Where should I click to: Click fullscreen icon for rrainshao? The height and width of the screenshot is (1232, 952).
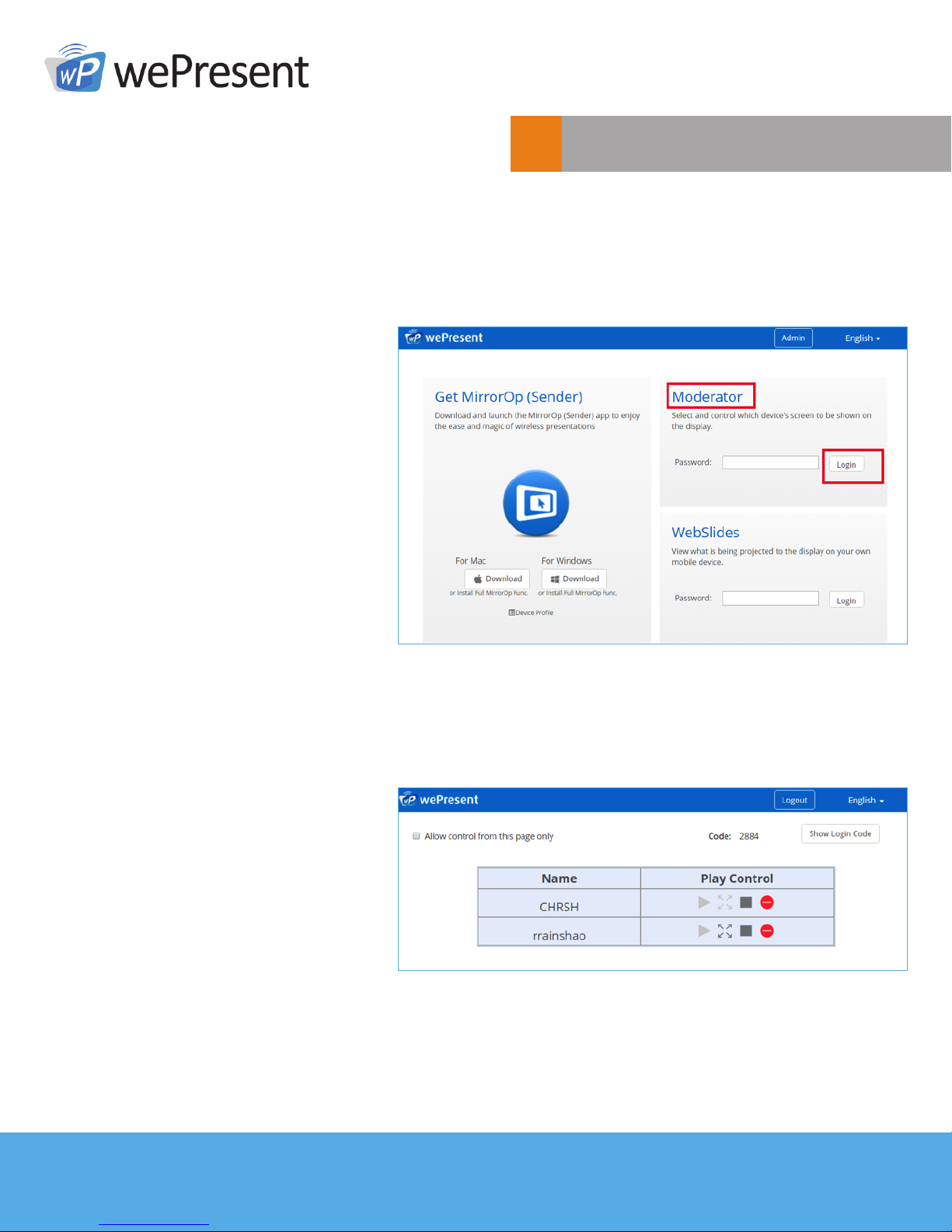click(x=725, y=931)
